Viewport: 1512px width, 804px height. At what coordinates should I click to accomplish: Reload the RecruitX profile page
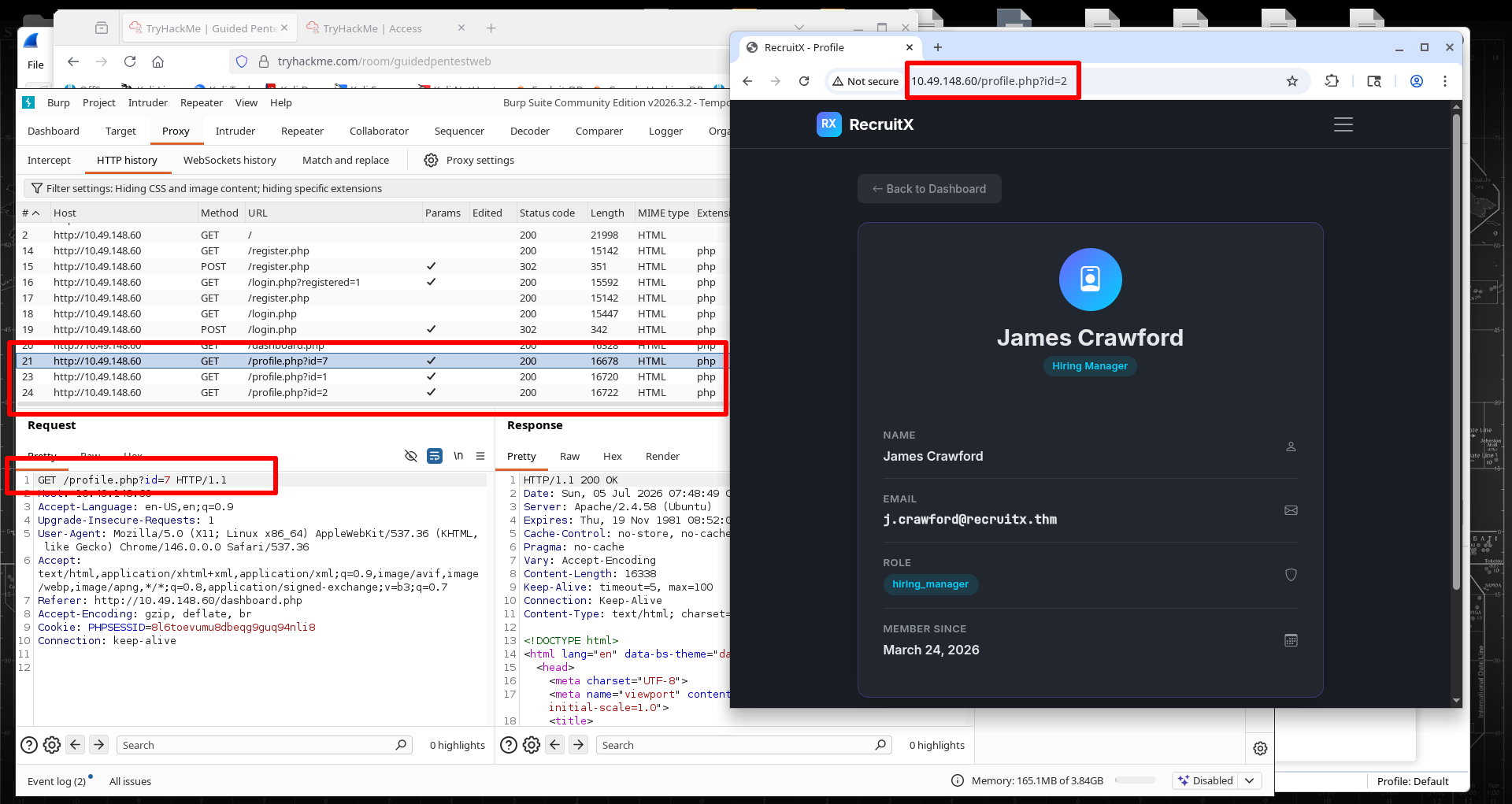coord(804,81)
